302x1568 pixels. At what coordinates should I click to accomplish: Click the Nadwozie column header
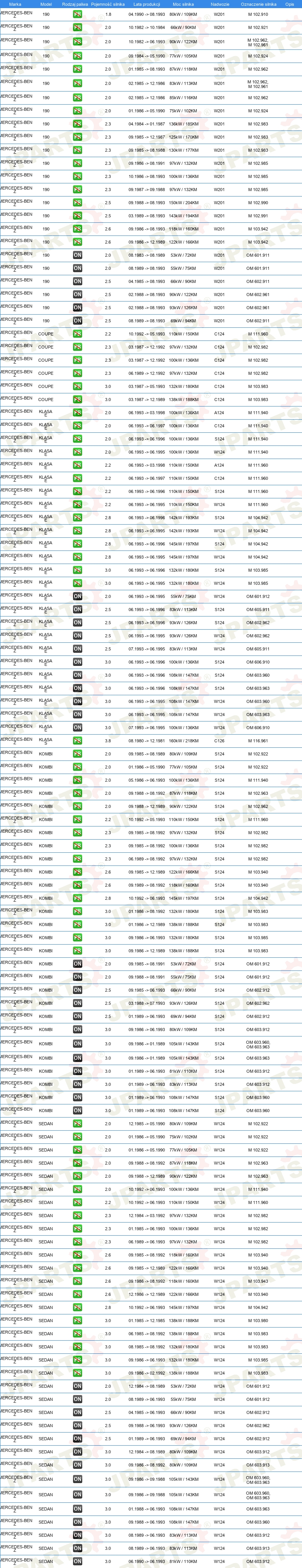click(x=220, y=4)
